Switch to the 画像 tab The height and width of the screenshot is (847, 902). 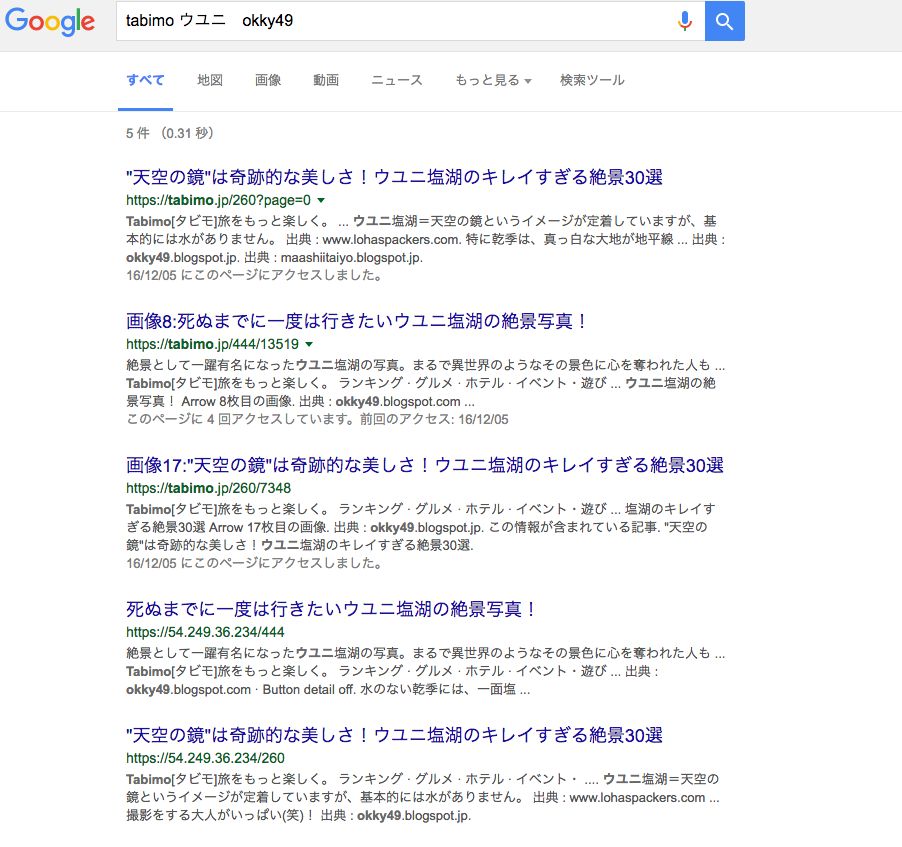tap(268, 80)
